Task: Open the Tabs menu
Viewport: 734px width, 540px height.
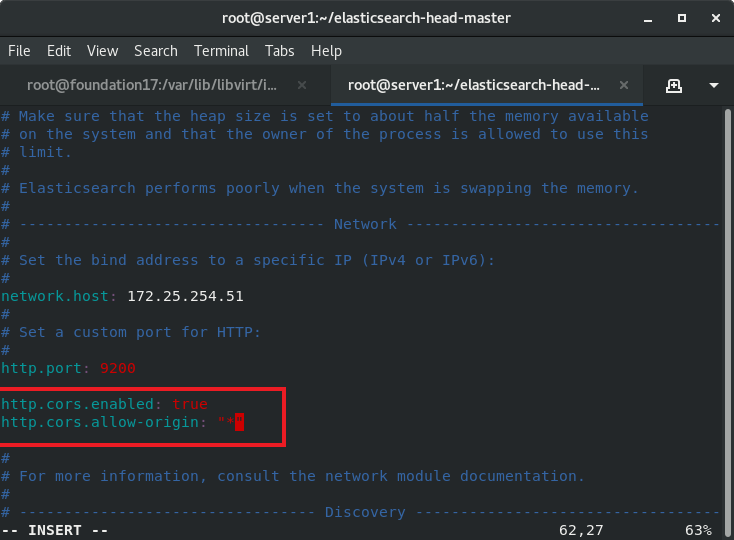Action: [x=279, y=51]
